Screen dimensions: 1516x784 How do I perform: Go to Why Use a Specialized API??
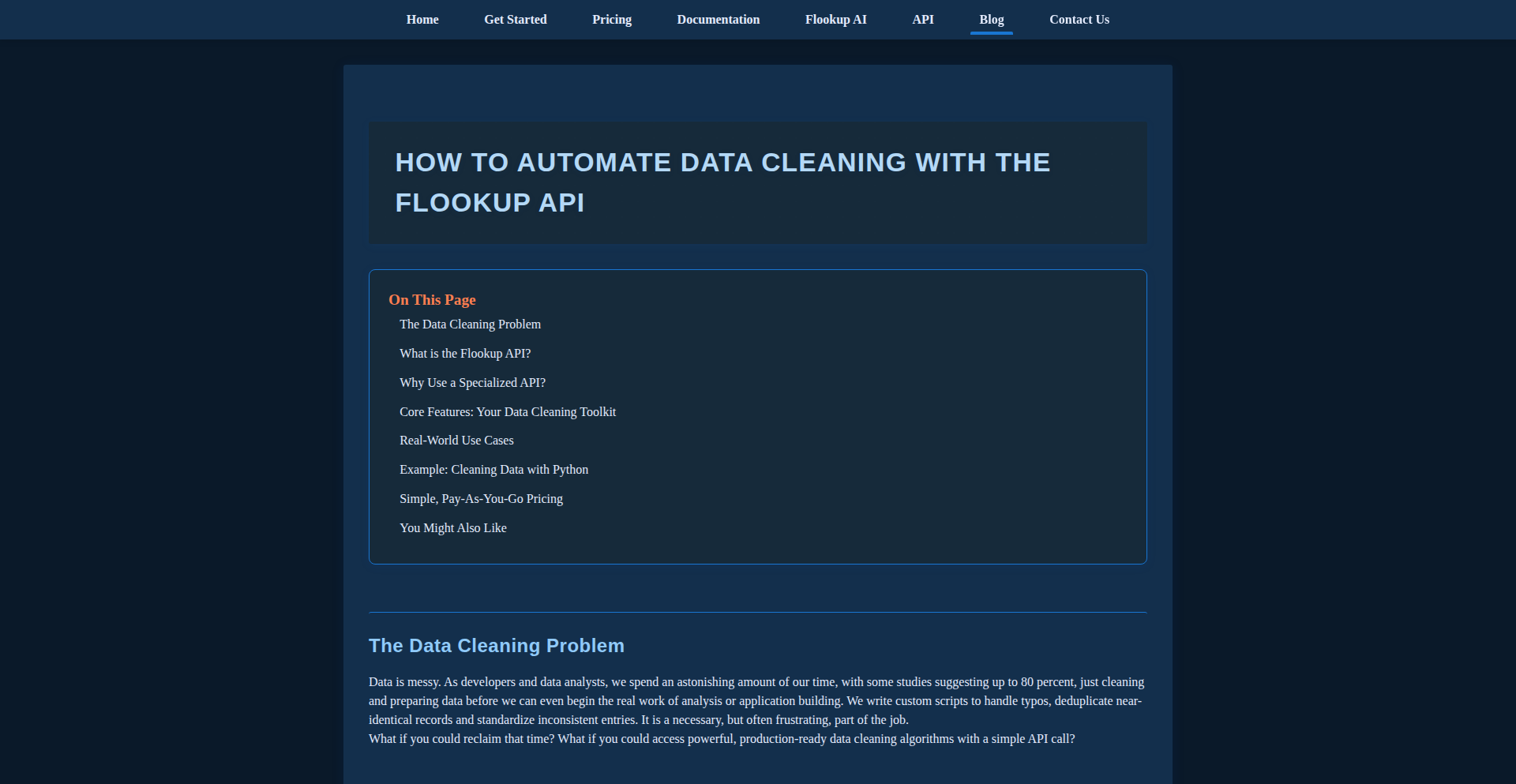tap(472, 383)
